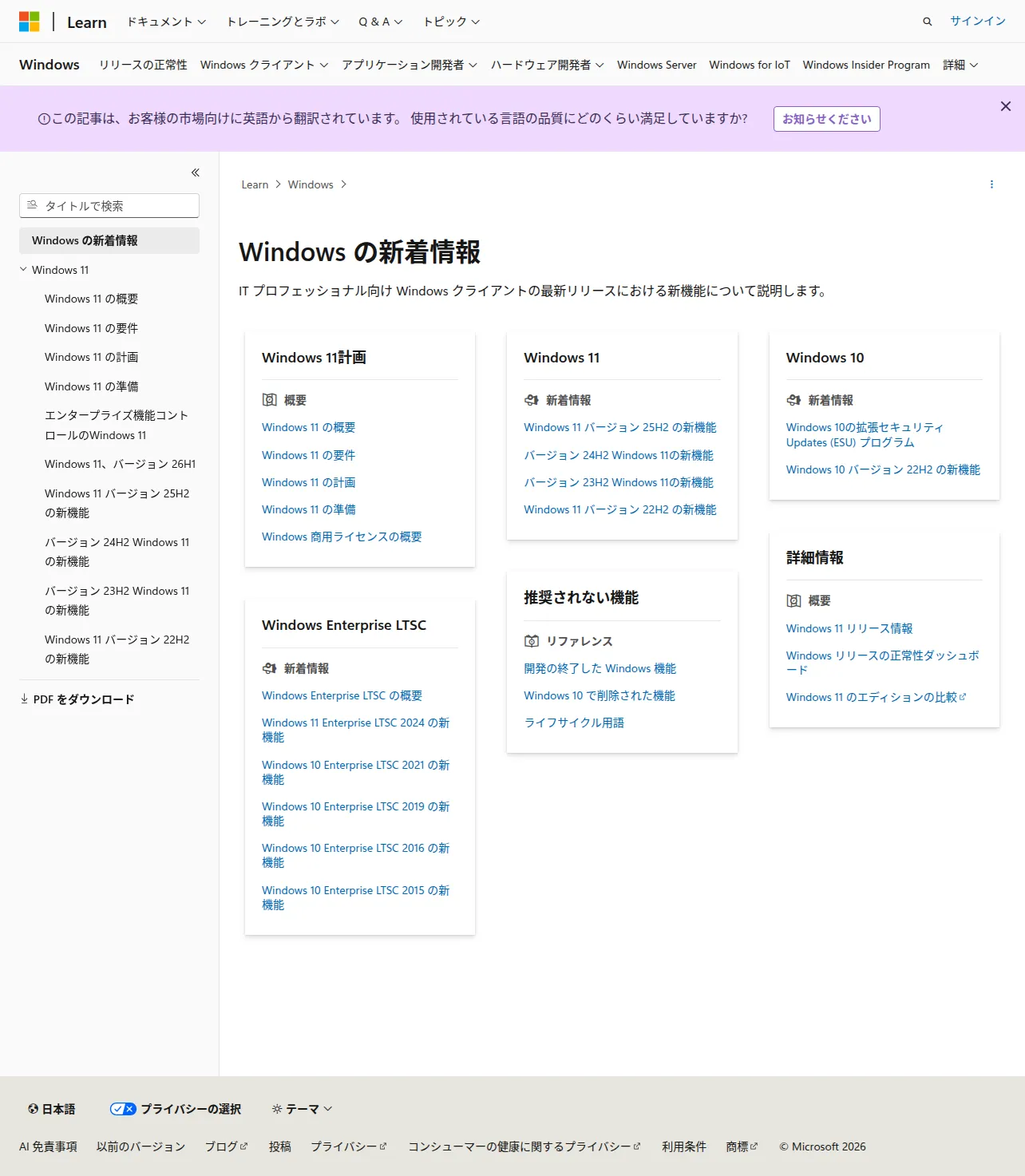Click the filter icon in title search
Screen dimensions: 1025x1176
coord(32,205)
